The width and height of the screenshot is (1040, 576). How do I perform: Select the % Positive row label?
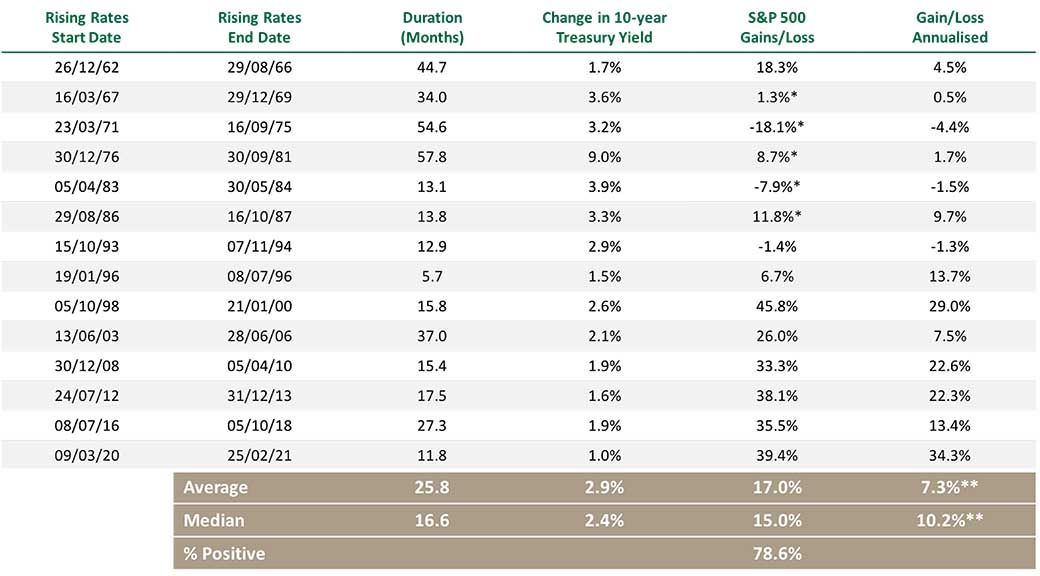pyautogui.click(x=224, y=553)
